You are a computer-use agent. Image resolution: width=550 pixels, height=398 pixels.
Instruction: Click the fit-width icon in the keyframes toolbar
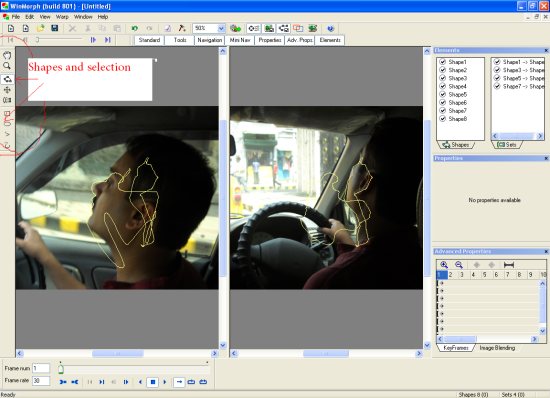509,265
